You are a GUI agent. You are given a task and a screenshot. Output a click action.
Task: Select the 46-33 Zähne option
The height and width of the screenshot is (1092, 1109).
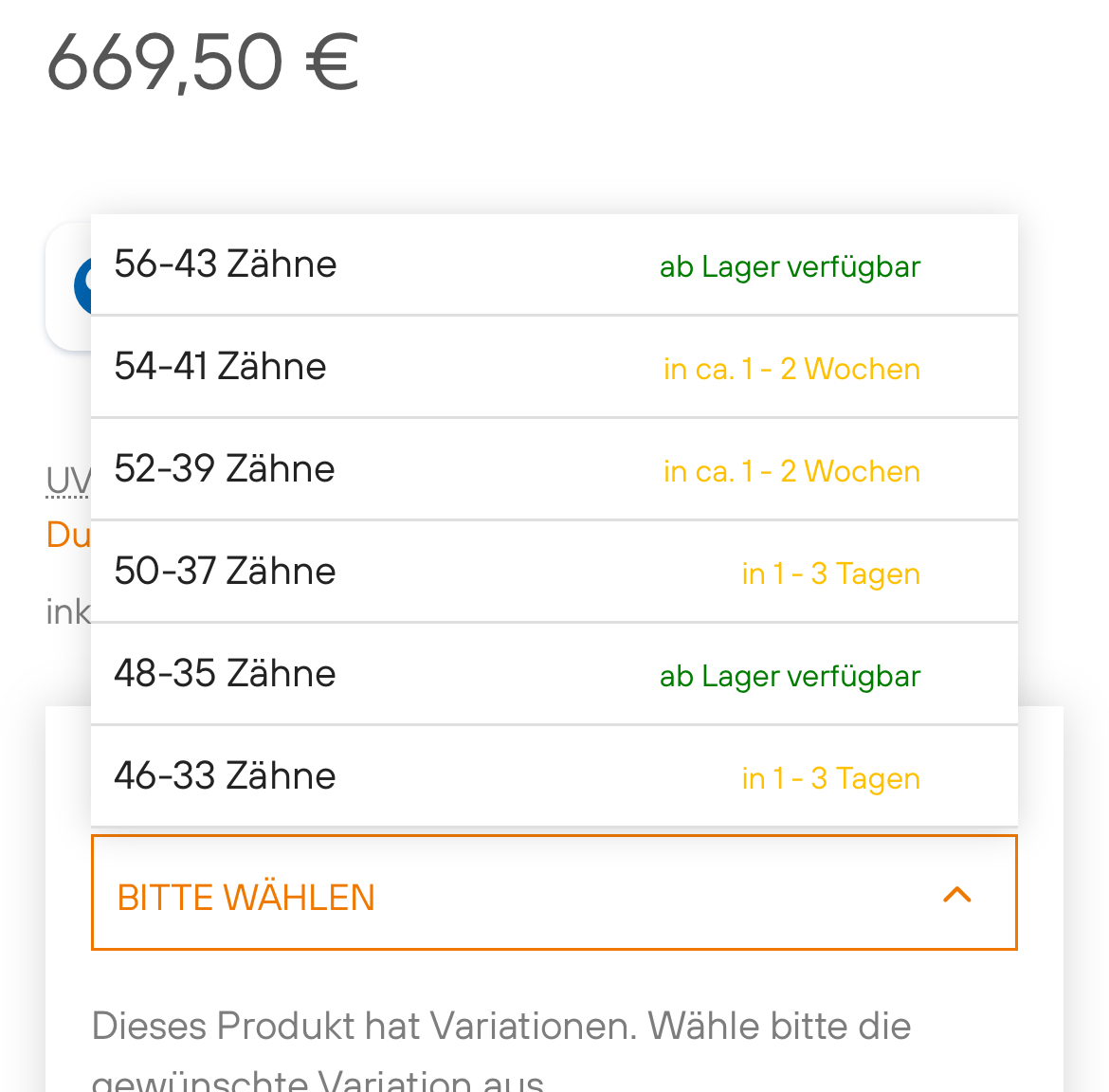225,776
